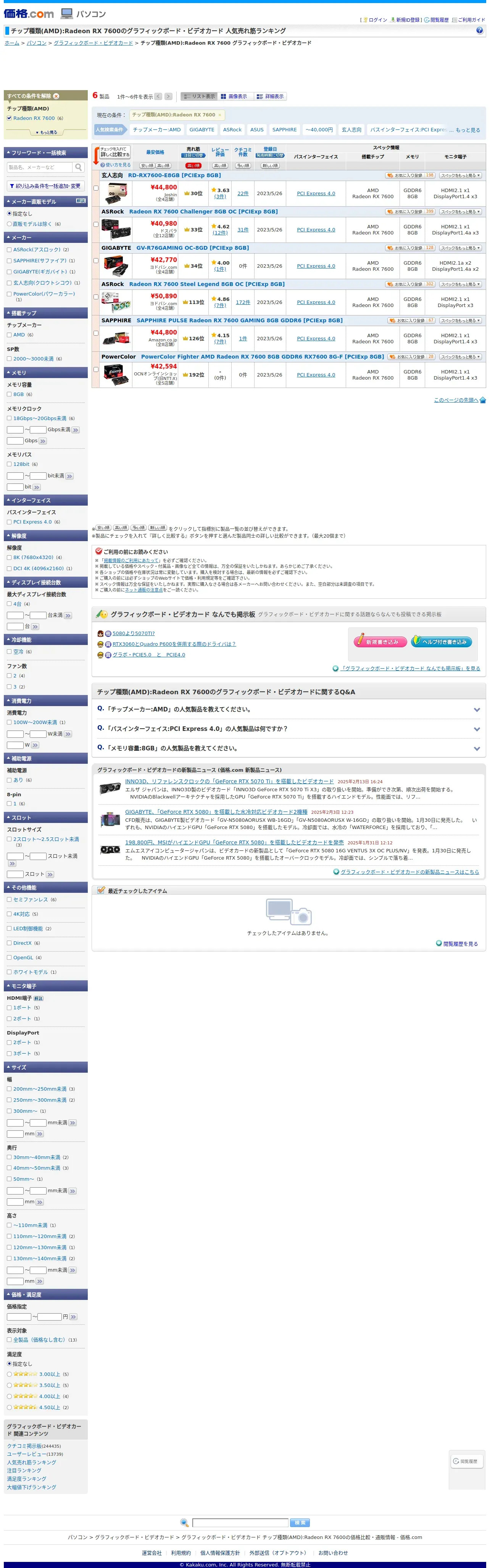490x1568 pixels.
Task: Go to next page arrow in pagination
Action: click(x=168, y=96)
